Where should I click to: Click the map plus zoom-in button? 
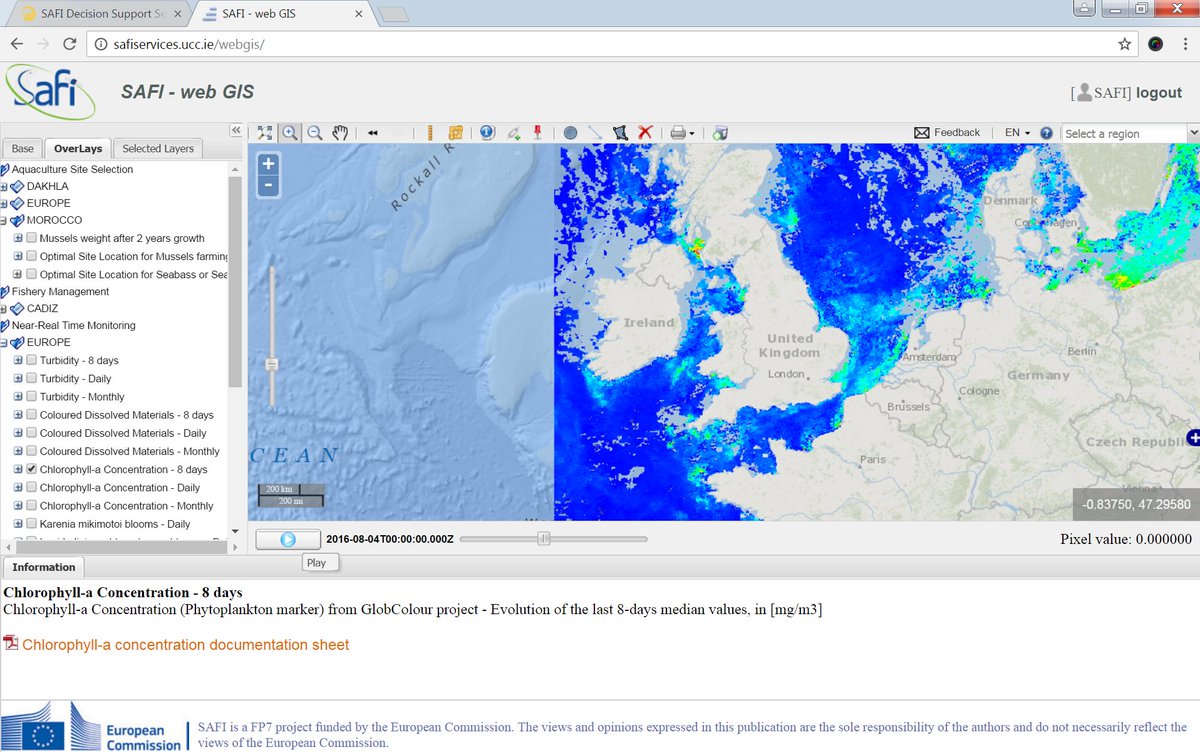point(268,164)
